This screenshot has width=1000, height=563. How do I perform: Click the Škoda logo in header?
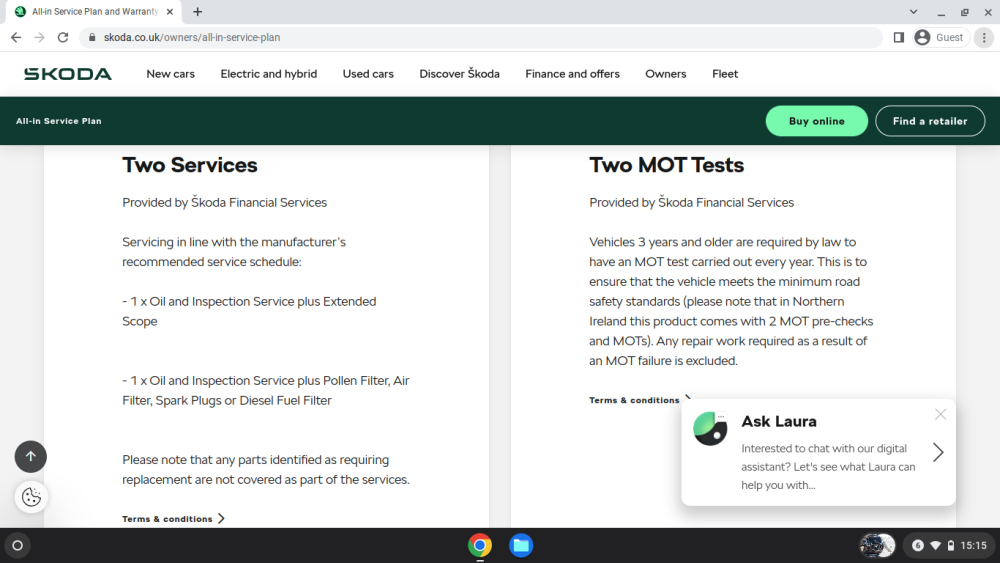tap(68, 74)
